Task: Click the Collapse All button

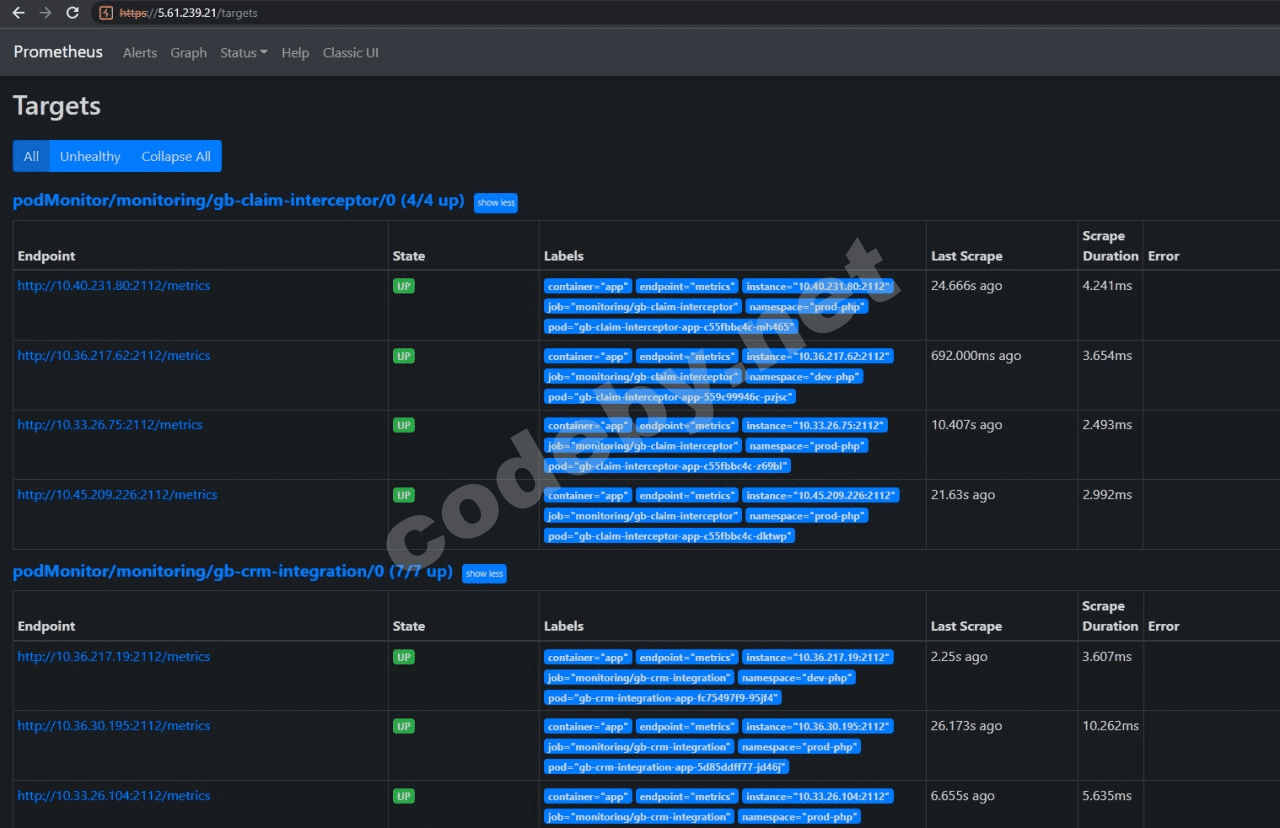Action: tap(176, 156)
